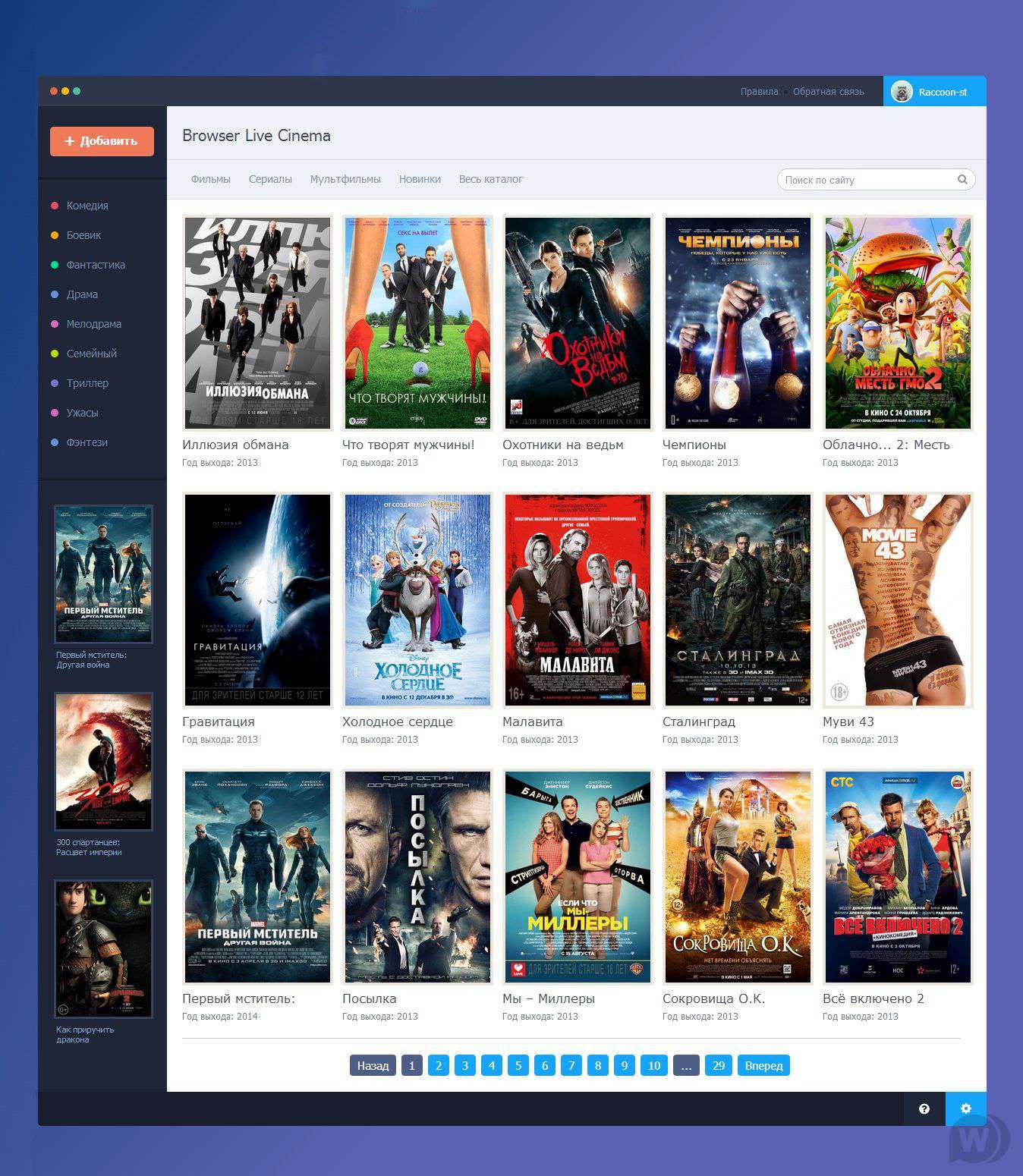
Task: Click the Вперед pagination button
Action: 763,1065
